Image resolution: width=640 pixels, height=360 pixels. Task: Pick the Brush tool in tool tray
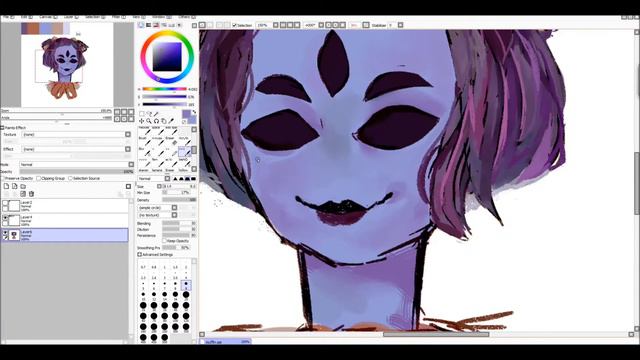pyautogui.click(x=144, y=140)
